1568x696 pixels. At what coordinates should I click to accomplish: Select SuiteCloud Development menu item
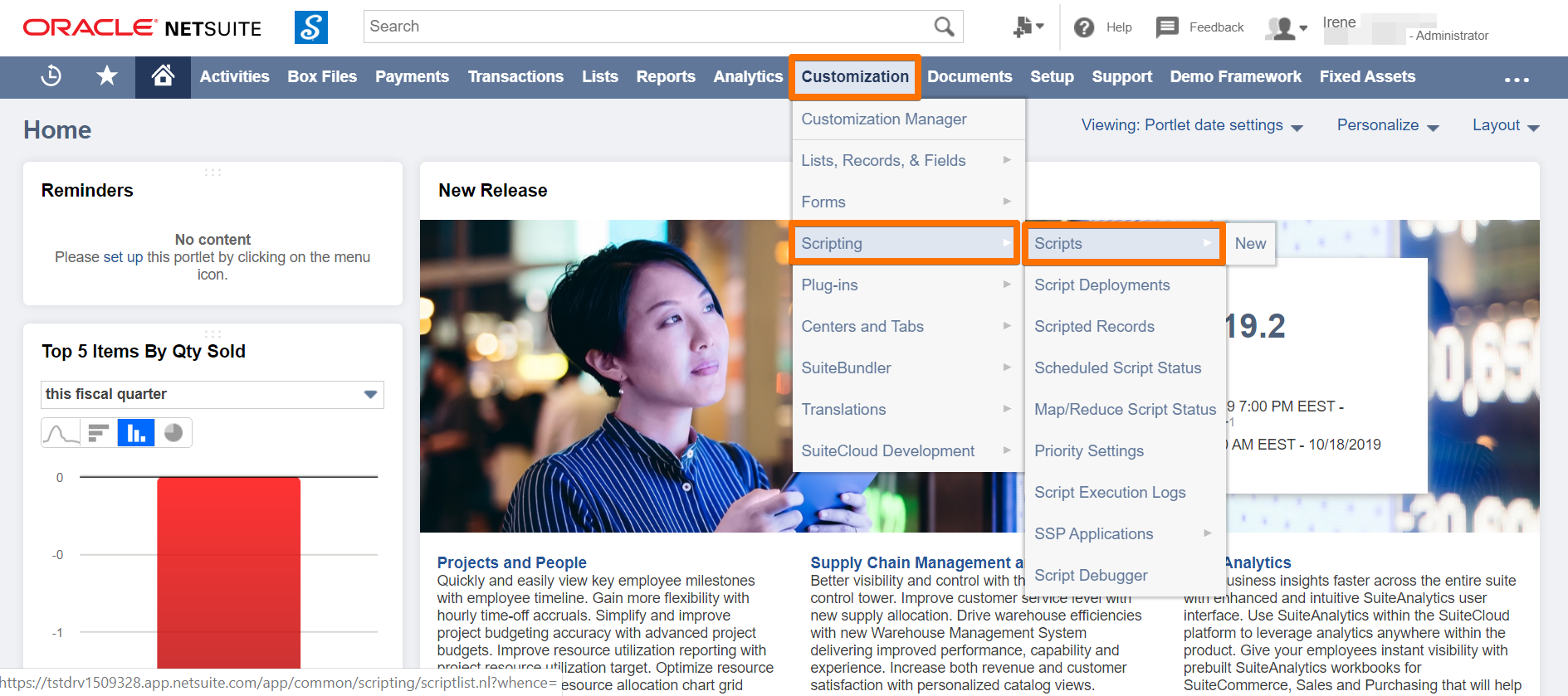point(908,451)
